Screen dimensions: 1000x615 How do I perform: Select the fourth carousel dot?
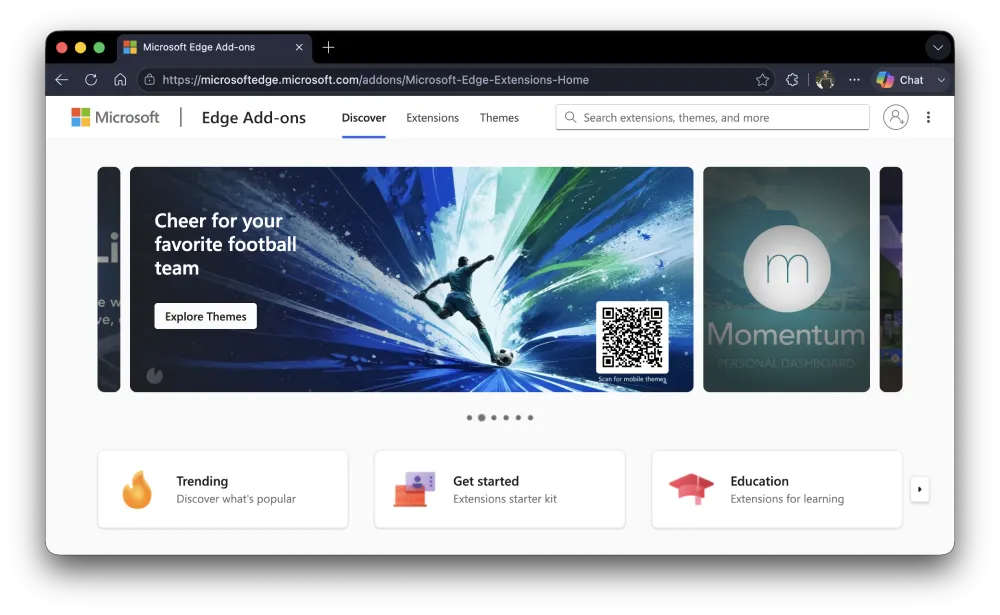tap(506, 418)
